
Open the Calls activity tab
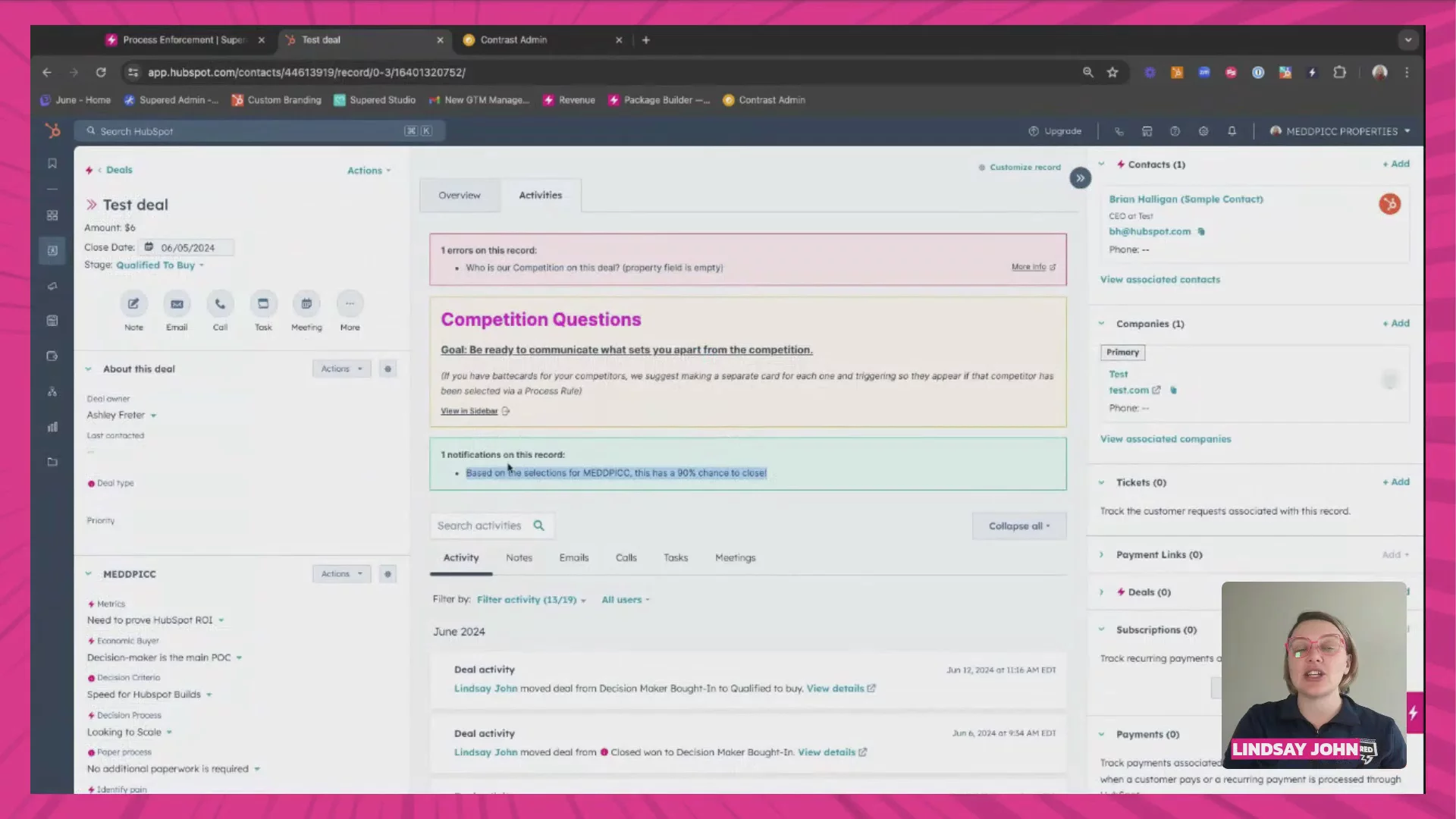(626, 557)
